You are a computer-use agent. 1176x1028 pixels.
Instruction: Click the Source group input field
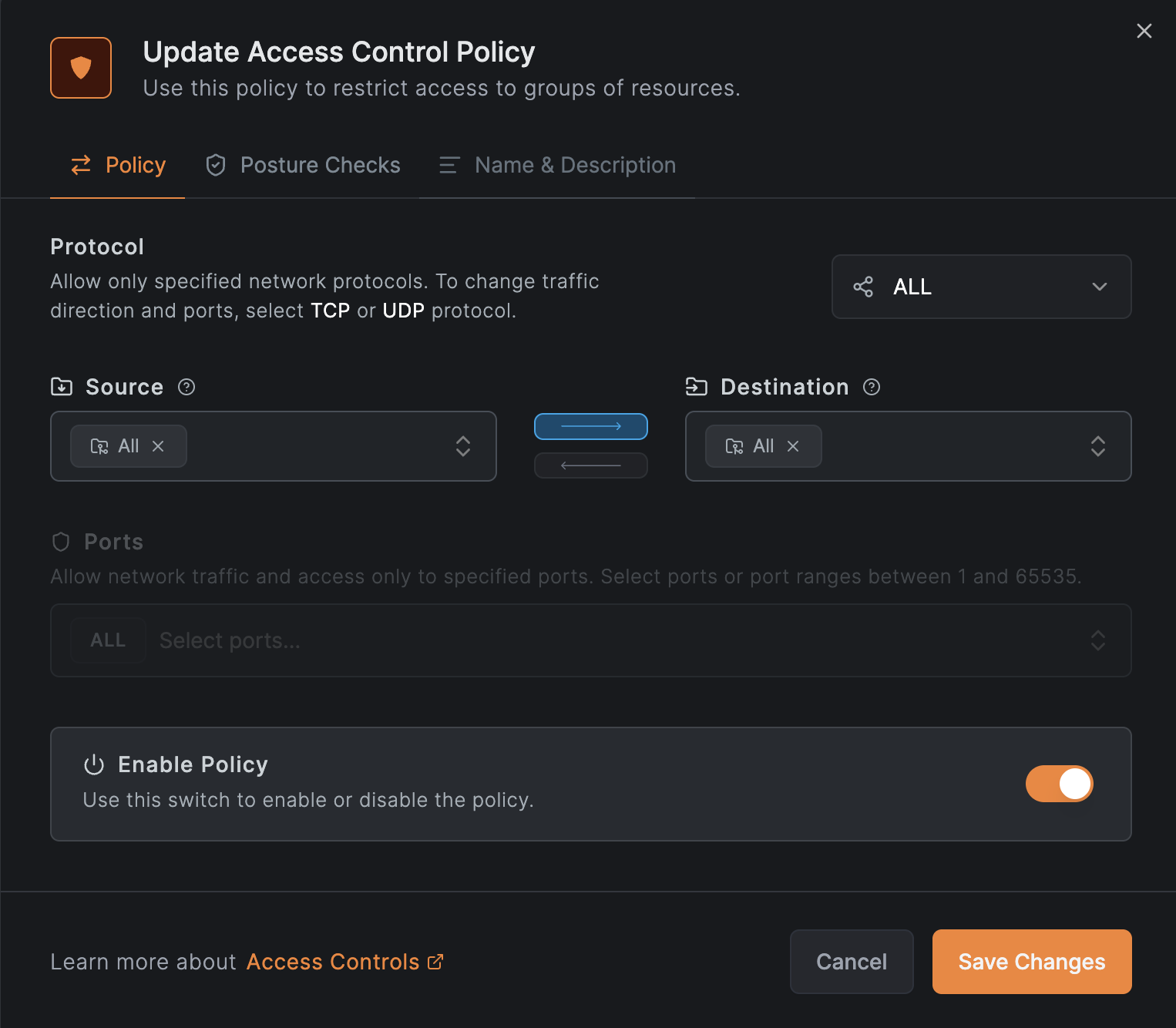coord(274,446)
